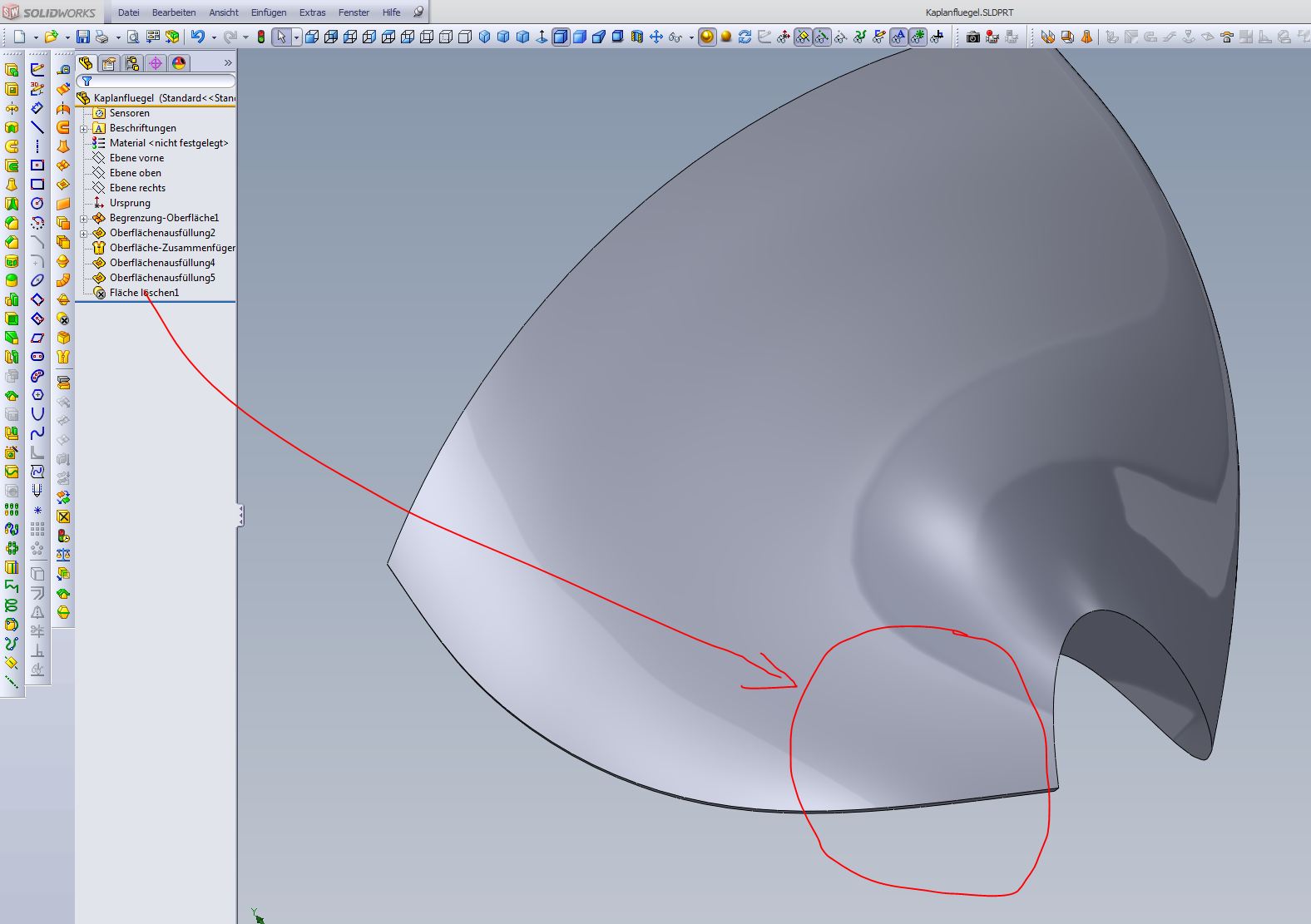Screen dimensions: 1311x924
Task: Click the Print icon
Action: [x=101, y=37]
